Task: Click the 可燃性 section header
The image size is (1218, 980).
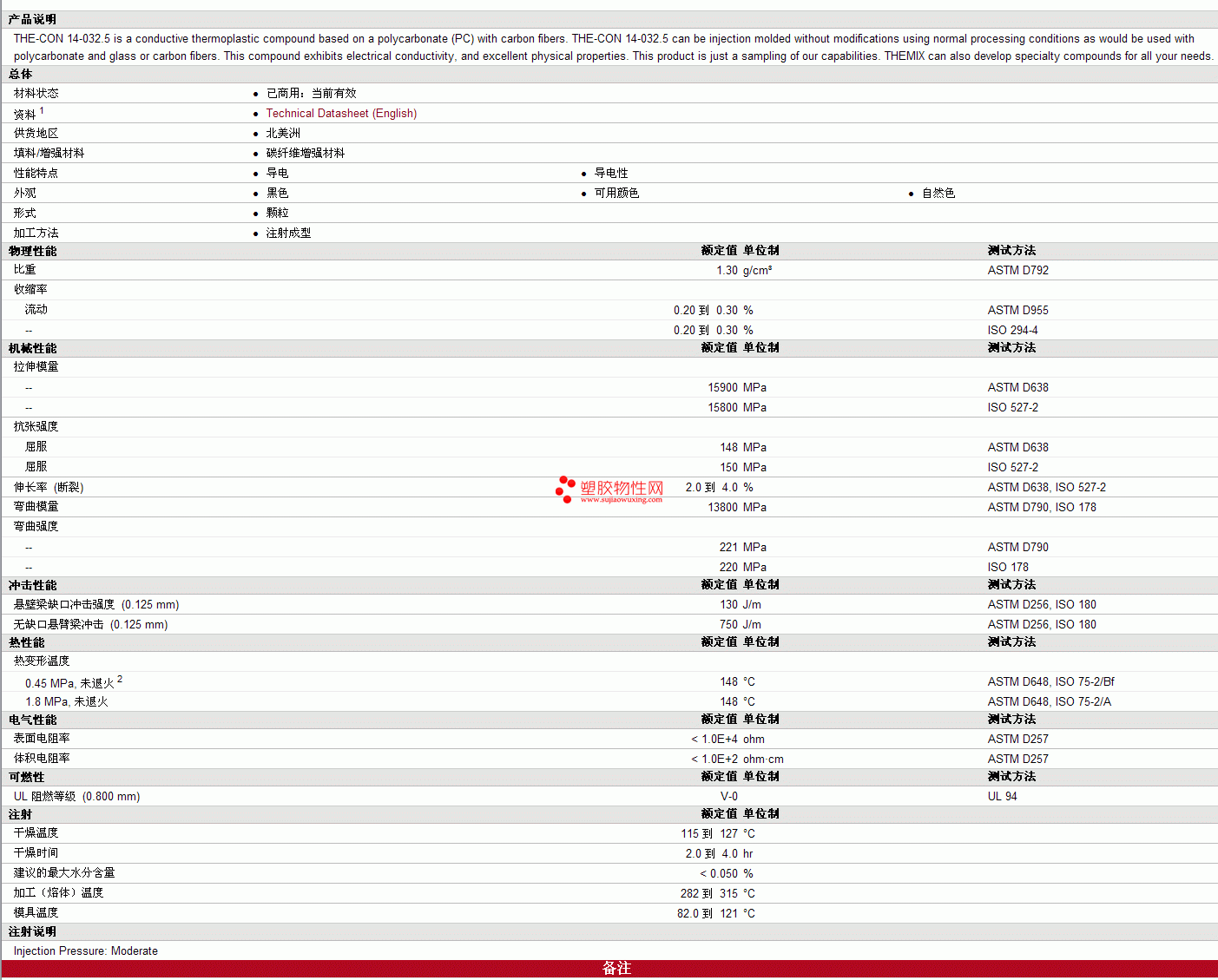Action: tap(27, 778)
